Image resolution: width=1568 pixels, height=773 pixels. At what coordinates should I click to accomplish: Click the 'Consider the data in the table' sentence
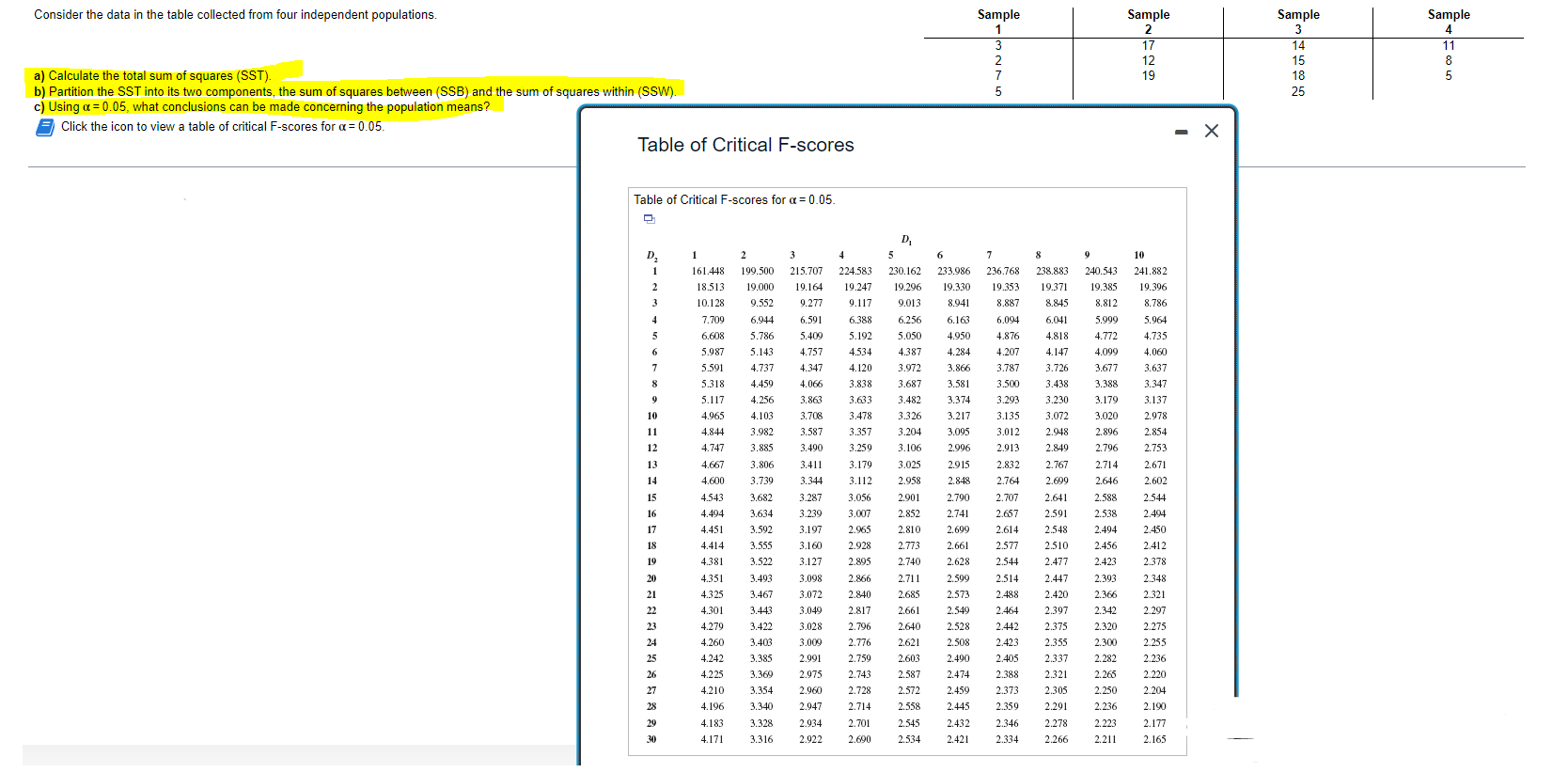click(235, 15)
